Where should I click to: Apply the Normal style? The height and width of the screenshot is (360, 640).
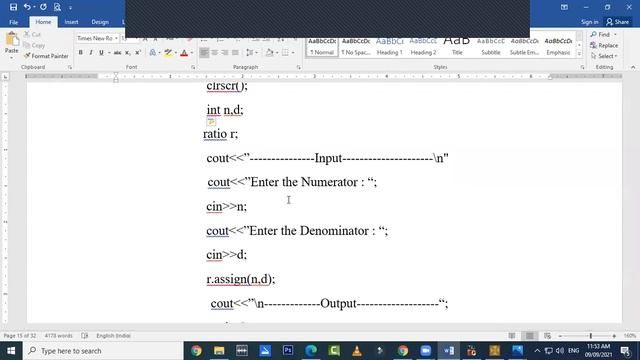pyautogui.click(x=322, y=46)
